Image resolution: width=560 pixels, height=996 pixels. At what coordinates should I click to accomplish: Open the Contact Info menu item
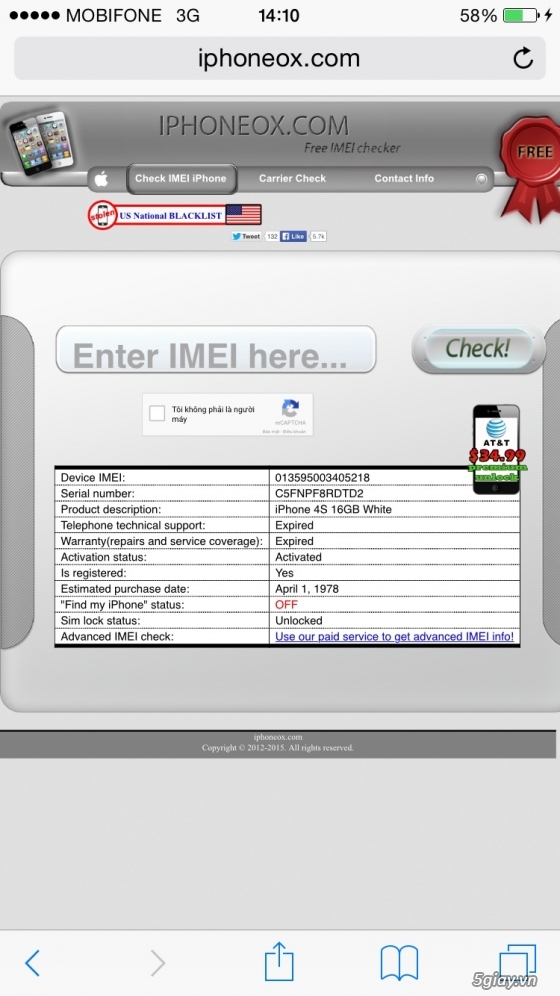coord(404,178)
